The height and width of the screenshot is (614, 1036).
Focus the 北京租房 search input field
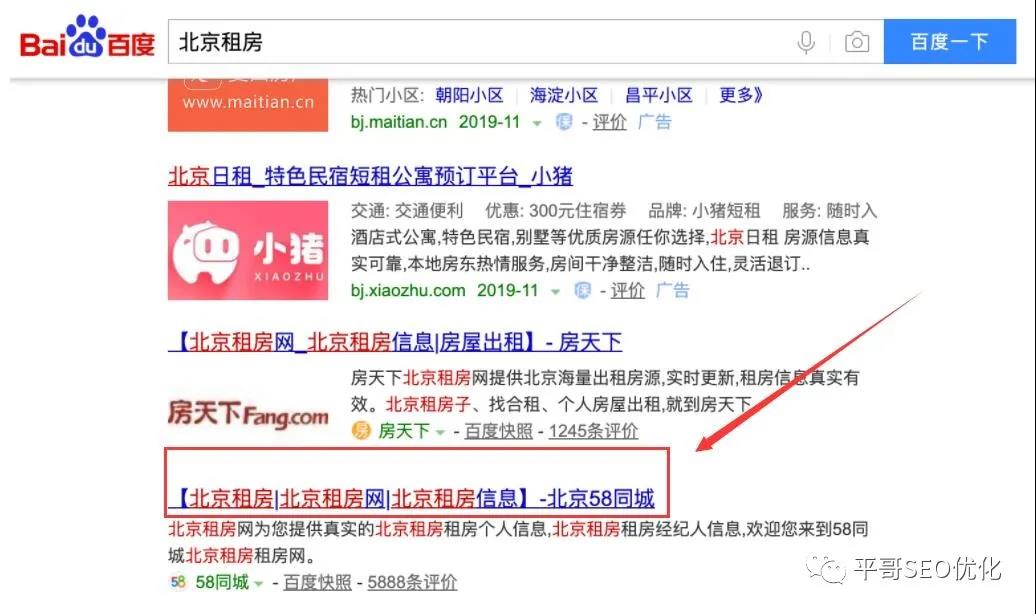tap(482, 42)
